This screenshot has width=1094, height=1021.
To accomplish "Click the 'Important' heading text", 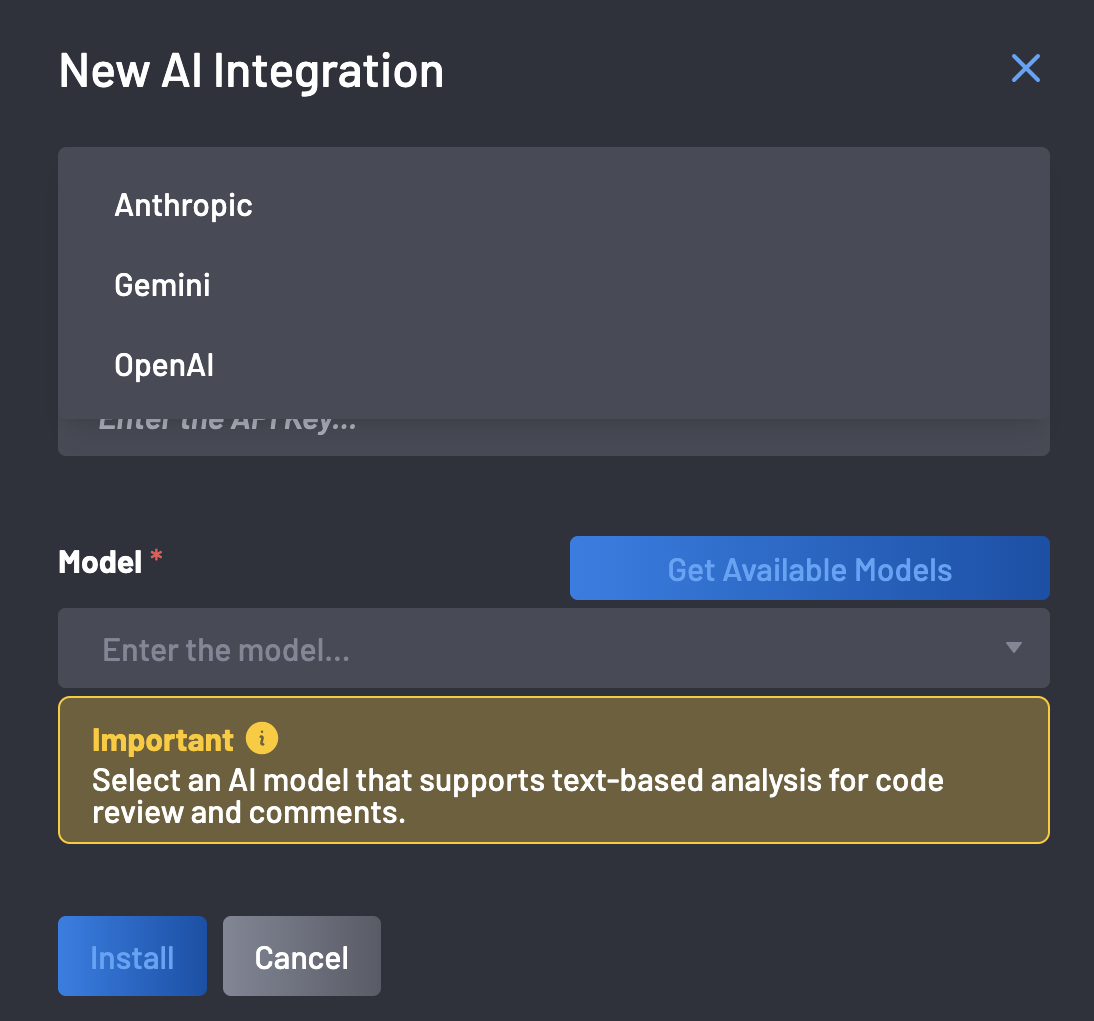I will point(162,740).
